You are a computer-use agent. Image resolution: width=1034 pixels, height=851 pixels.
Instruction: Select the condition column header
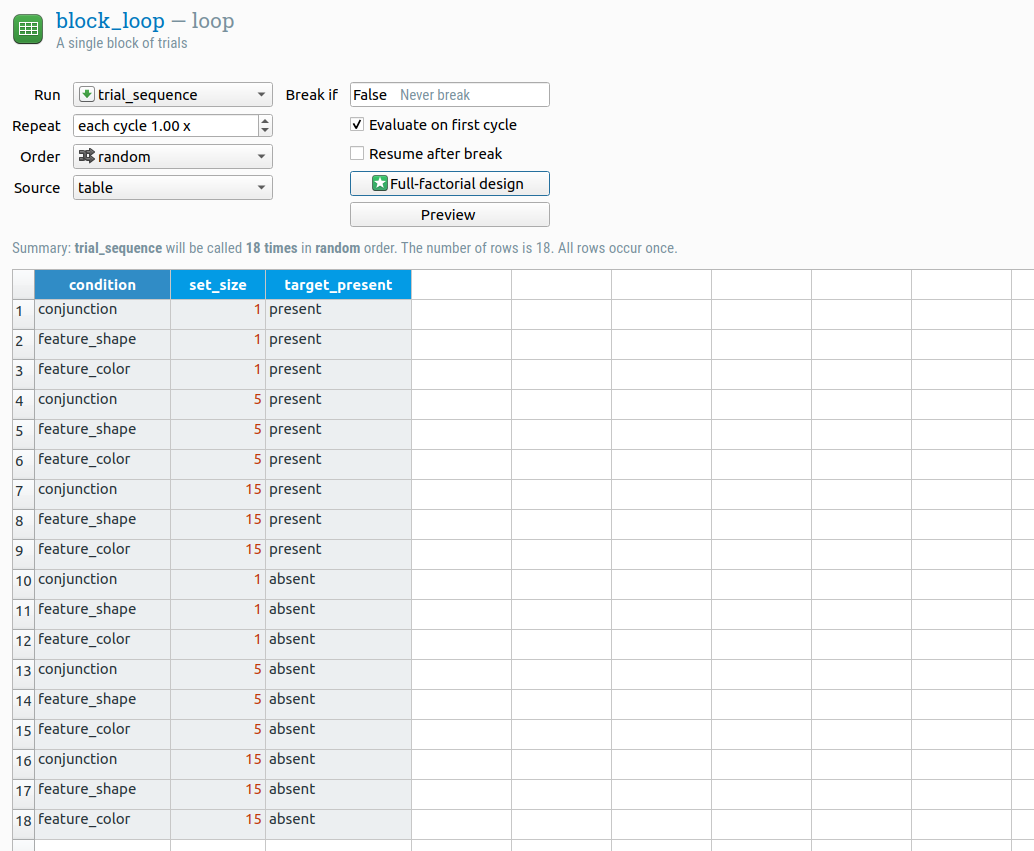[x=102, y=284]
